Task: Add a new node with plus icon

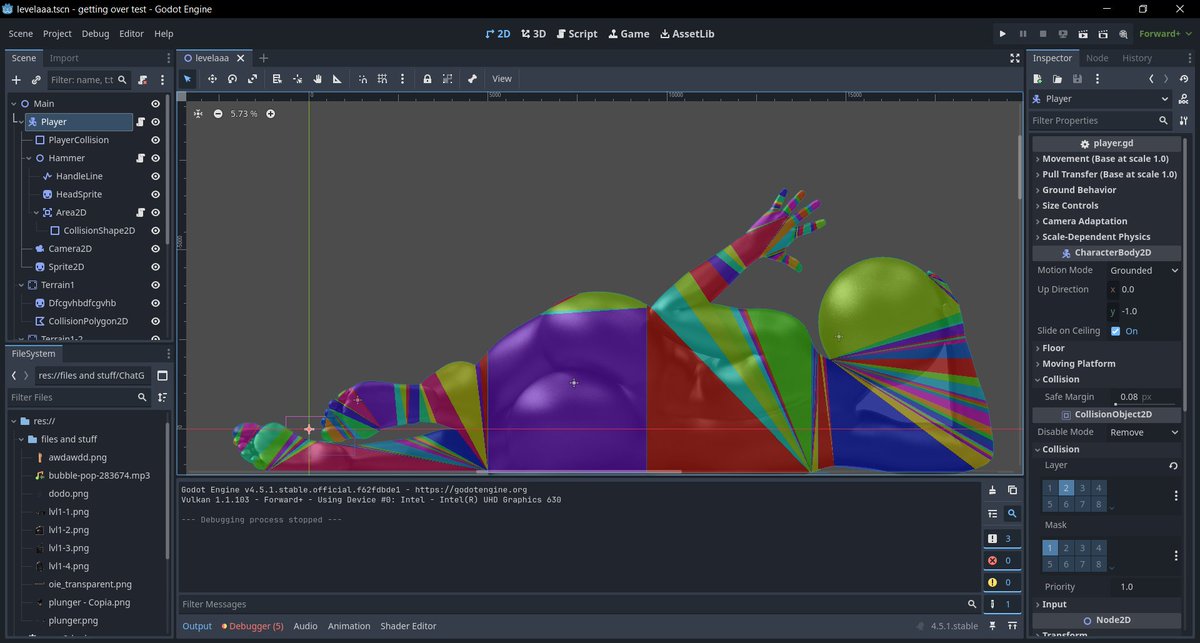Action: [x=16, y=79]
